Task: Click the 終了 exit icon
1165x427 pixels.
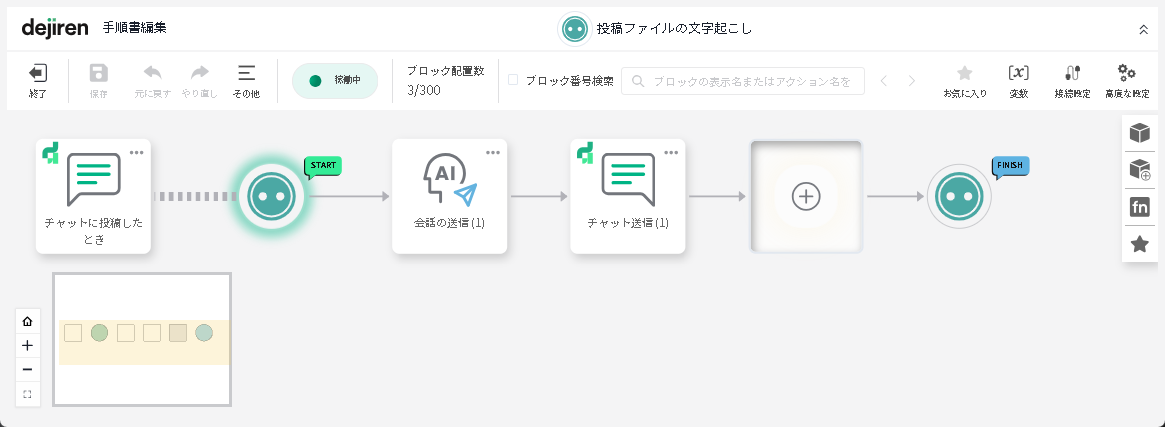Action: (37, 80)
